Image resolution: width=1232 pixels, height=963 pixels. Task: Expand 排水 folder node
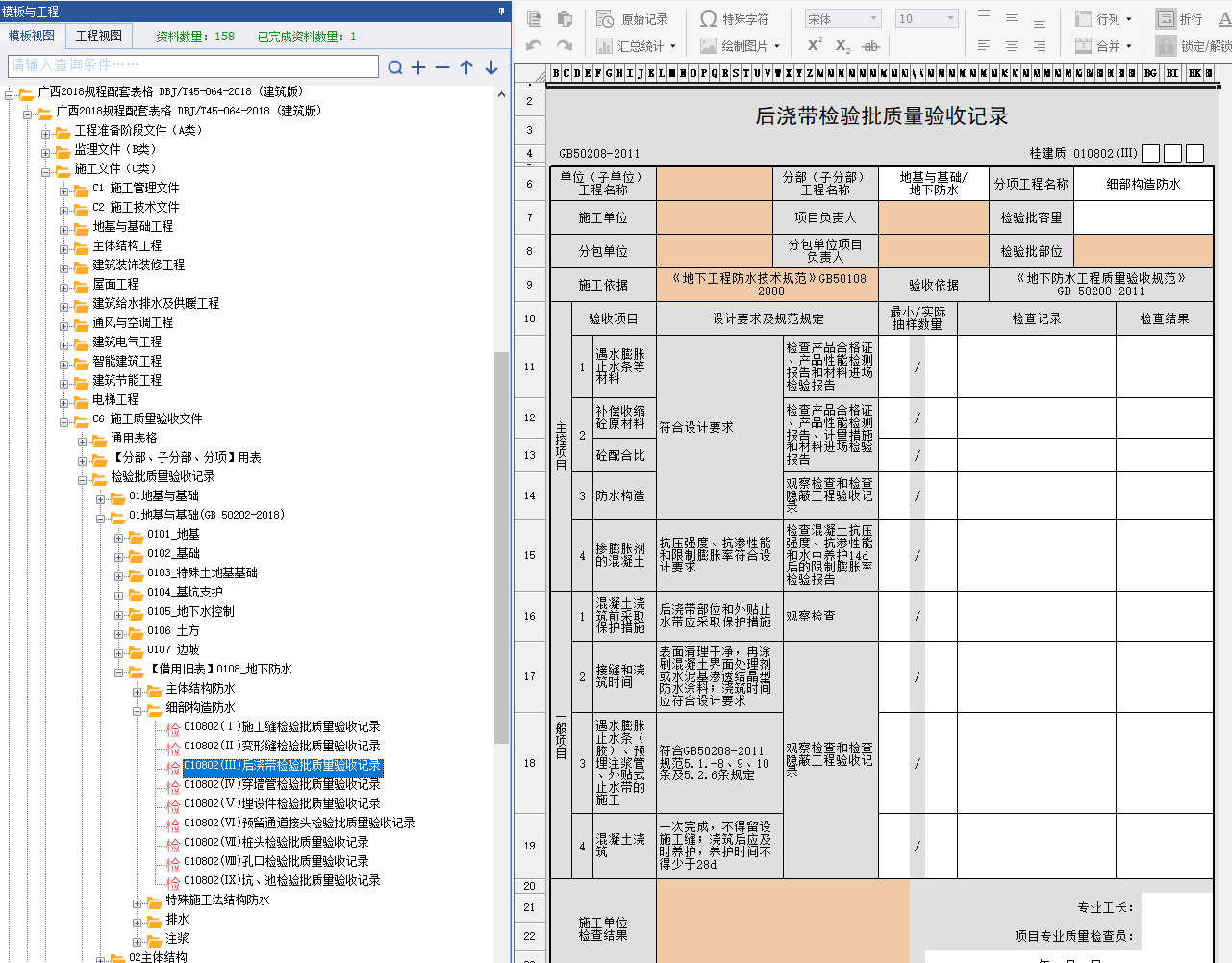pyautogui.click(x=138, y=923)
